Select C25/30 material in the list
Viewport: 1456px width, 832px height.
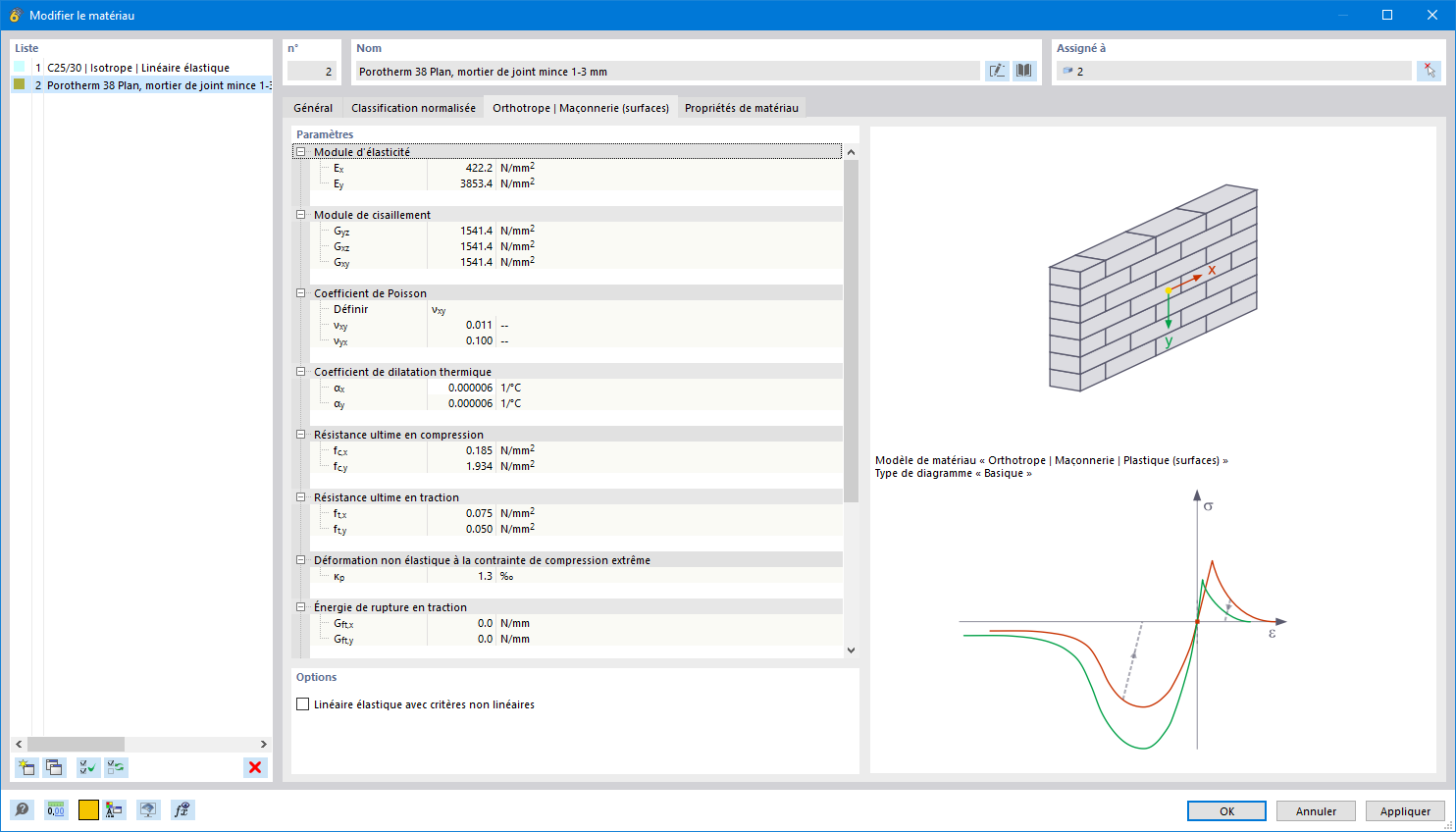(x=141, y=68)
